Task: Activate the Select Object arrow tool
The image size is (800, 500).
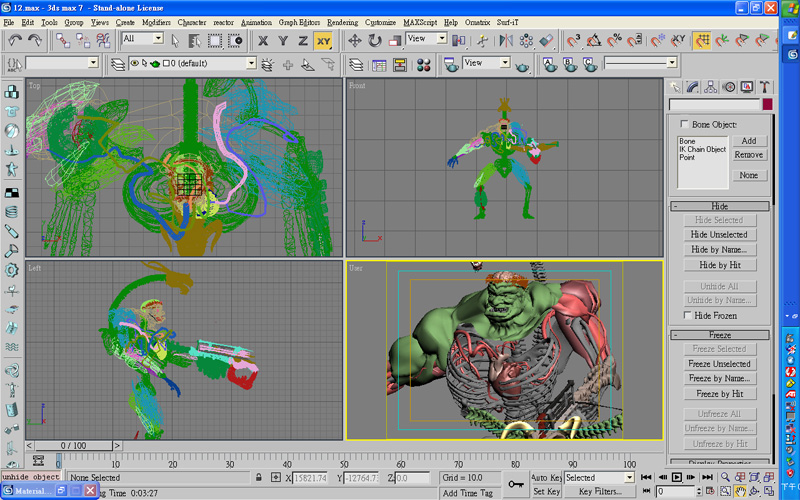Action: [x=175, y=40]
